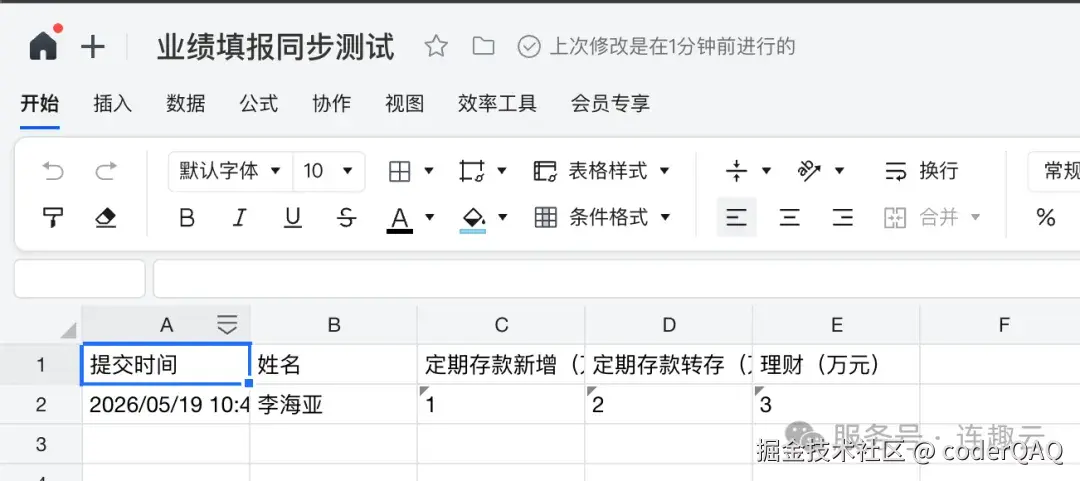The image size is (1080, 481).
Task: Open font color dropdown arrow
Action: (x=430, y=218)
